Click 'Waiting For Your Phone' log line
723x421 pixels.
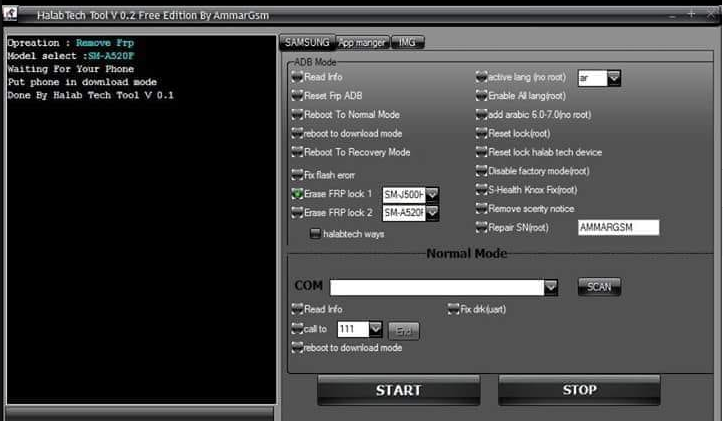tap(71, 69)
